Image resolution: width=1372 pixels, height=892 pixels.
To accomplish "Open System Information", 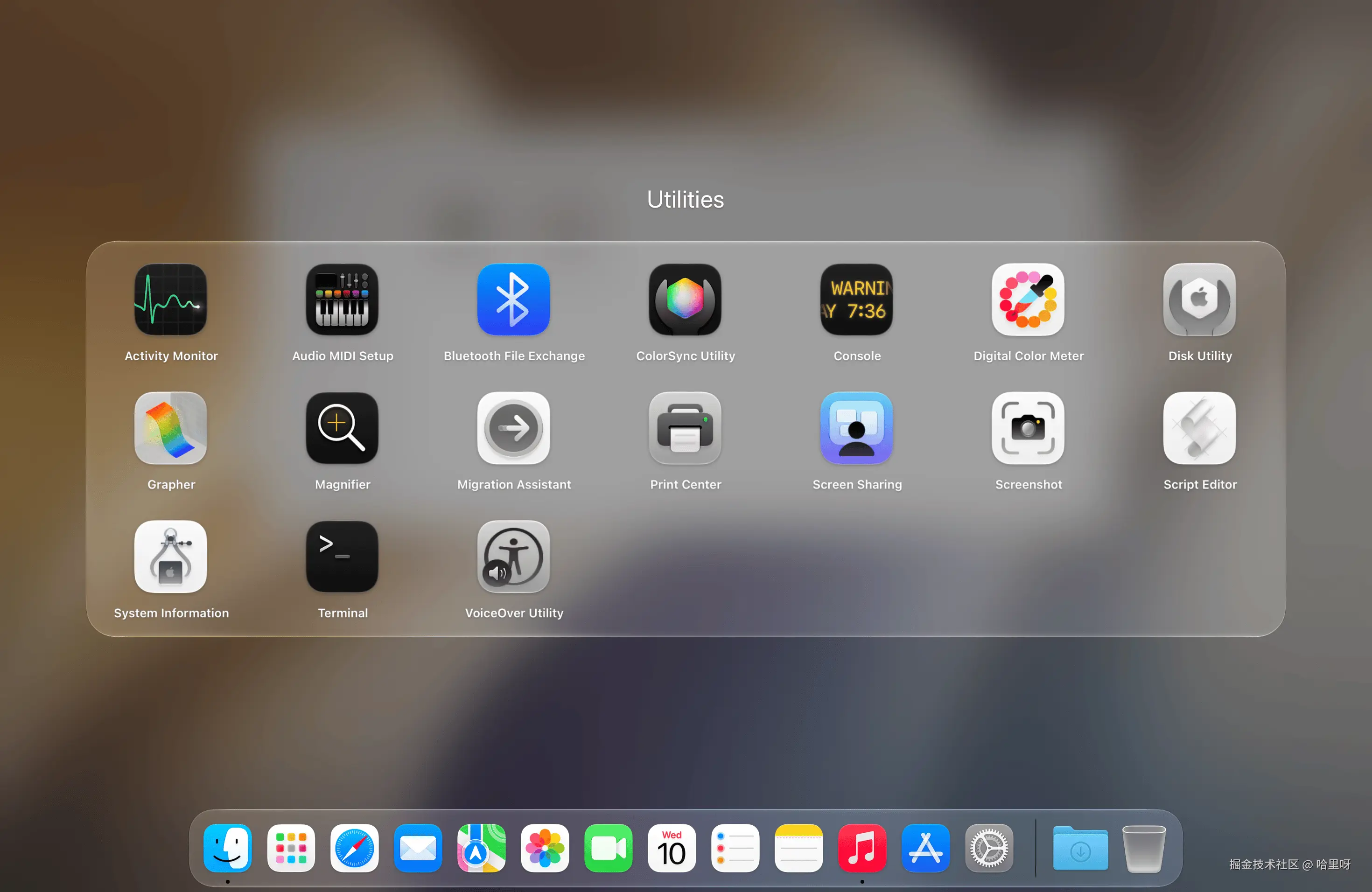I will (x=171, y=557).
